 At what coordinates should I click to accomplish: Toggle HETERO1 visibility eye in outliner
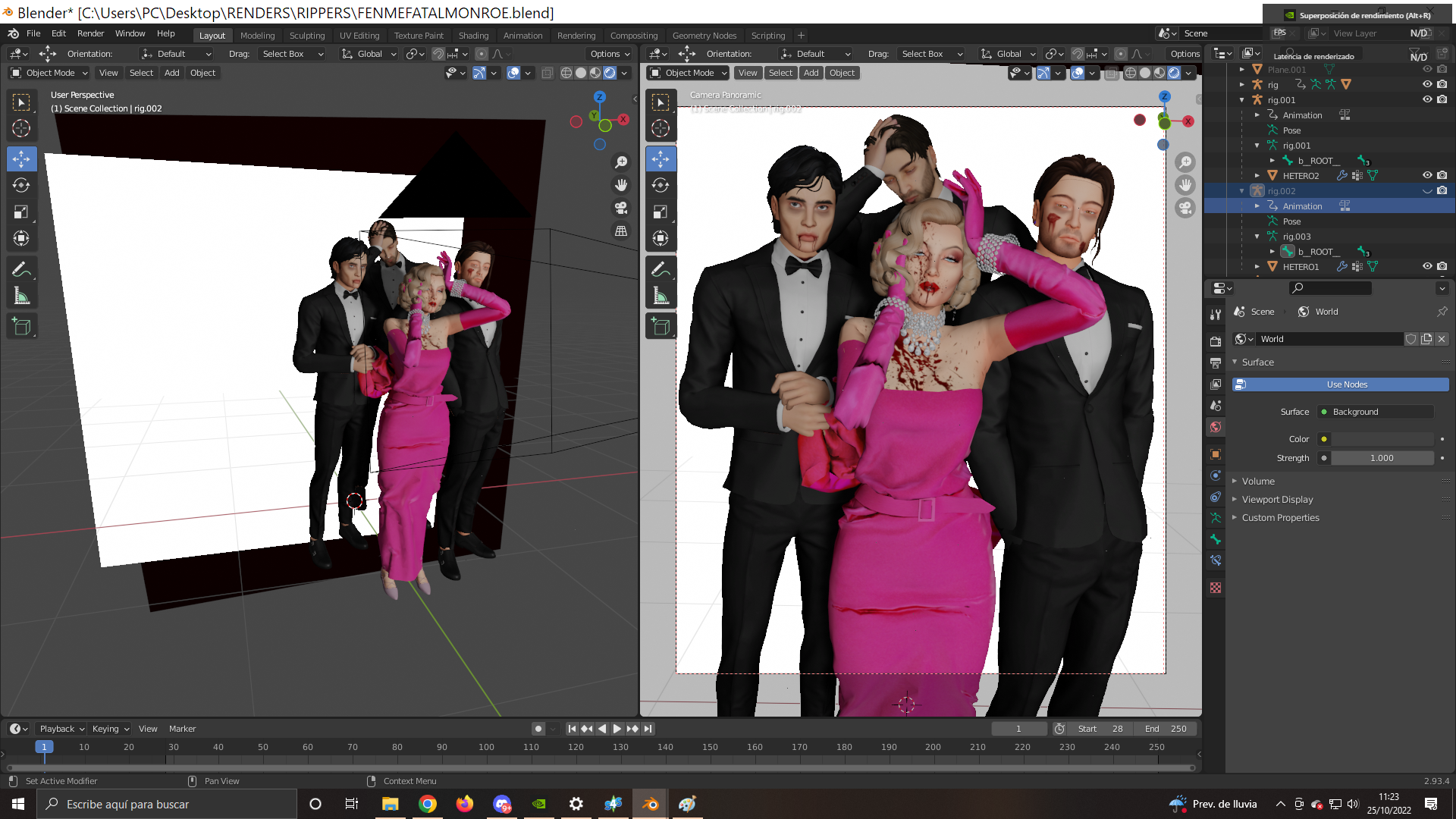tap(1426, 266)
